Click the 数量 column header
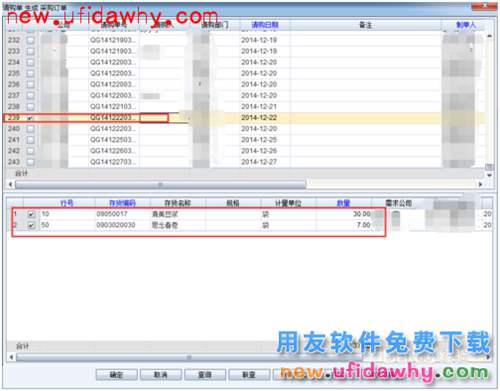 click(x=343, y=203)
